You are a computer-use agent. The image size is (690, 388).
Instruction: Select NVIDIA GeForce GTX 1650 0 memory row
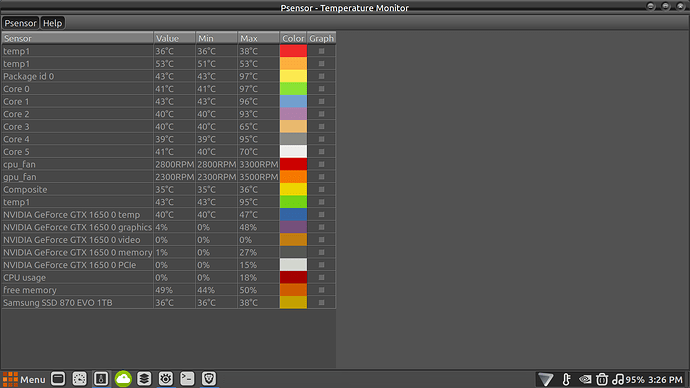[x=169, y=253]
